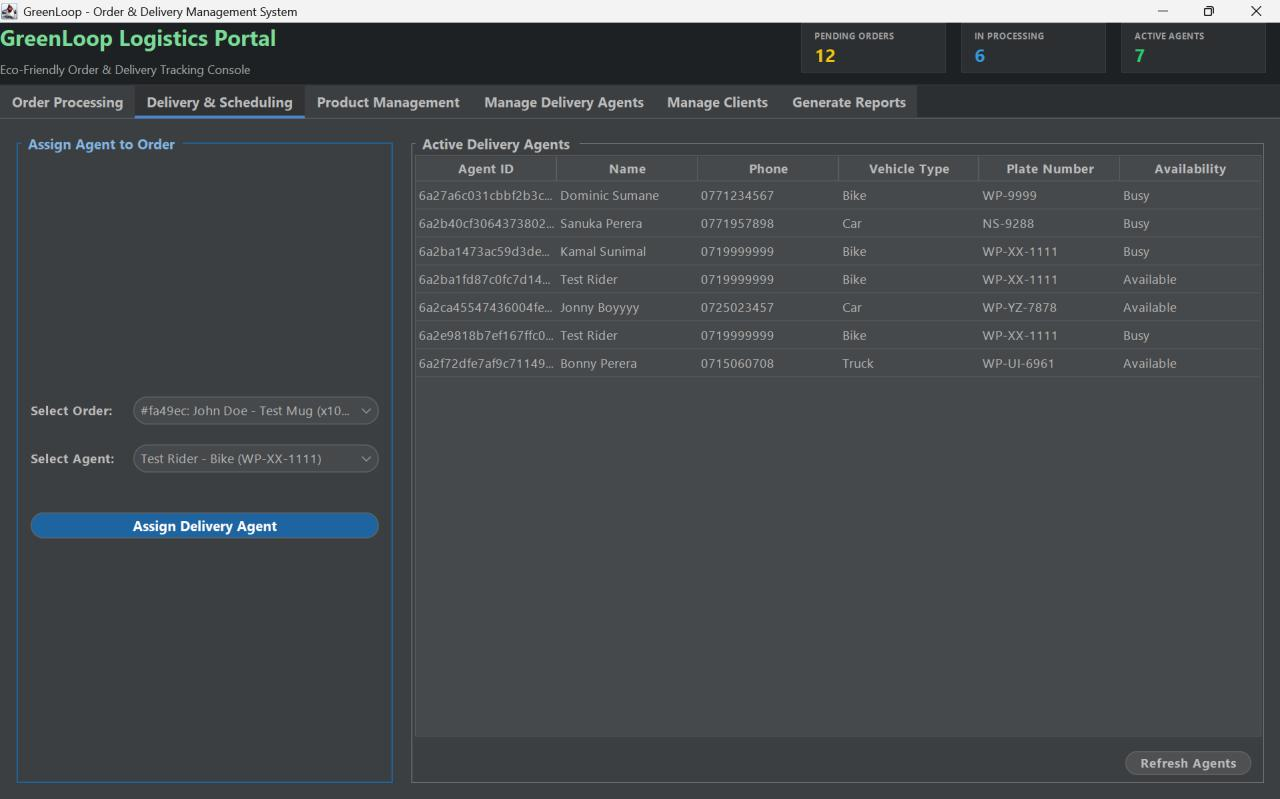Click the Availability column header
The image size is (1280, 799).
1190,169
